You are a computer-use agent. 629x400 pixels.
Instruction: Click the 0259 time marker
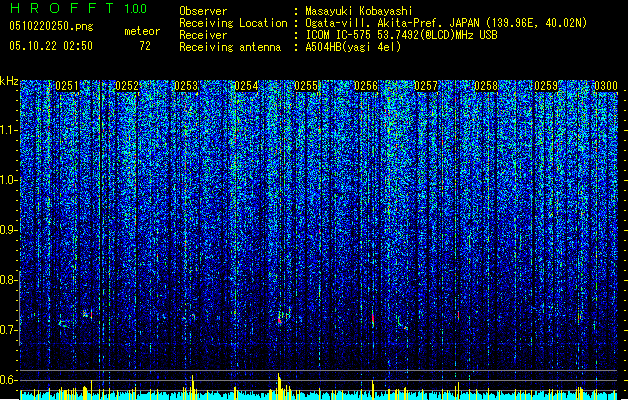point(546,86)
